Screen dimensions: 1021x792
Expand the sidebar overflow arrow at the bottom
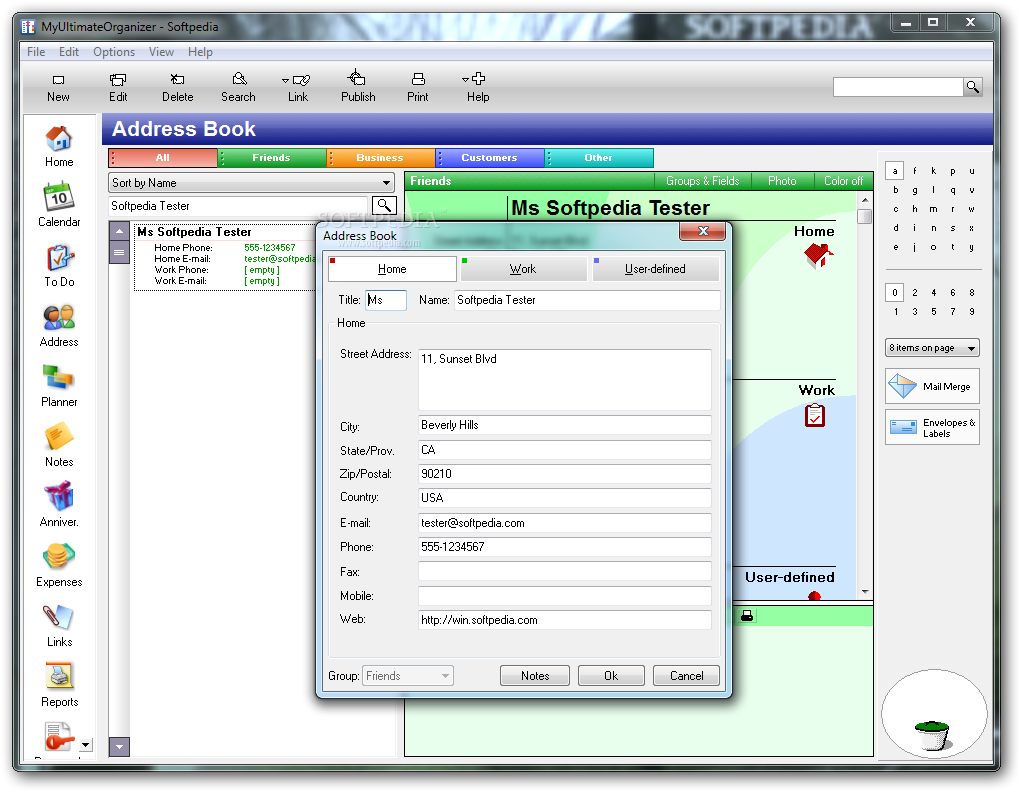[85, 744]
